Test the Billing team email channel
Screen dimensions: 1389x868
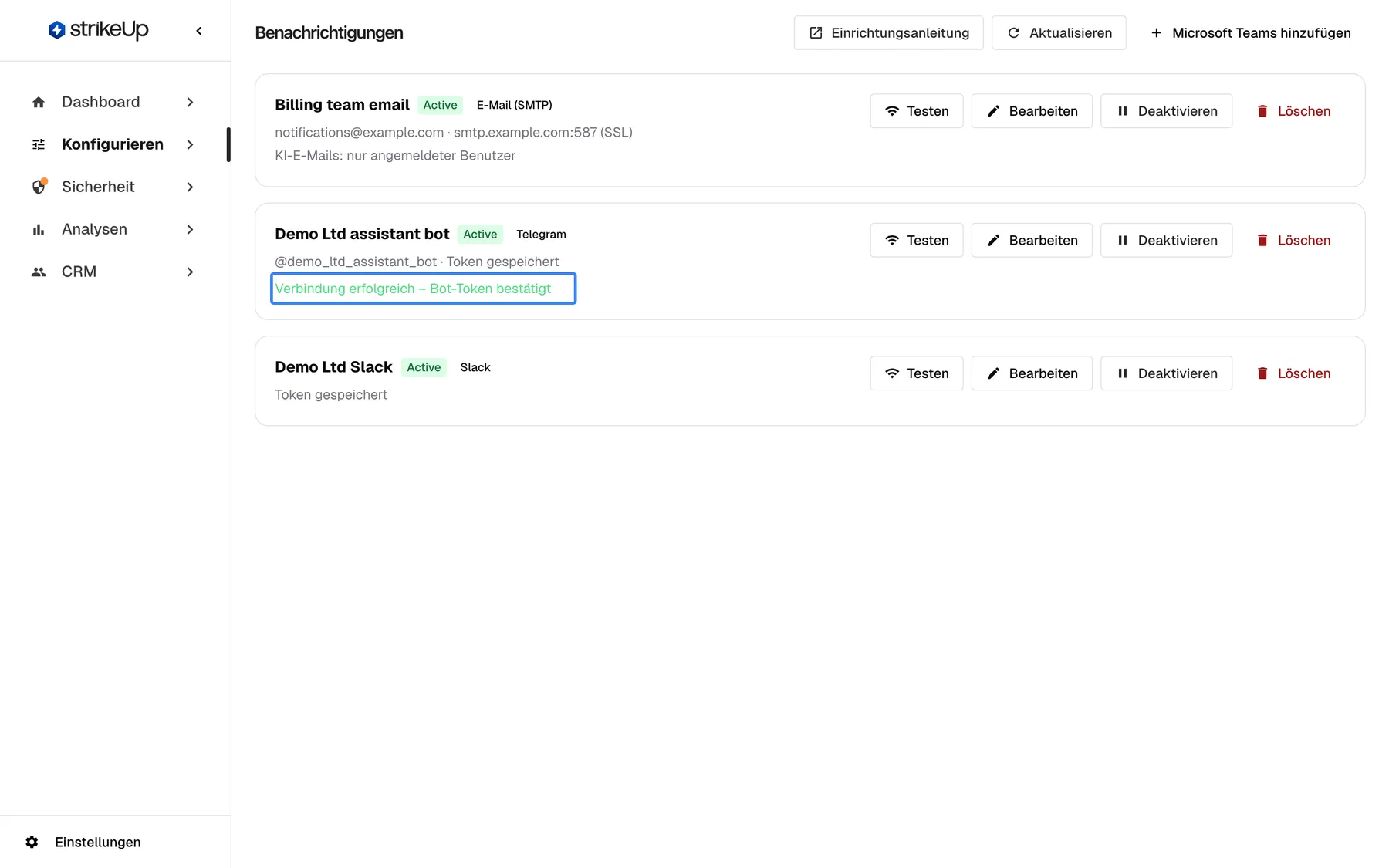916,111
